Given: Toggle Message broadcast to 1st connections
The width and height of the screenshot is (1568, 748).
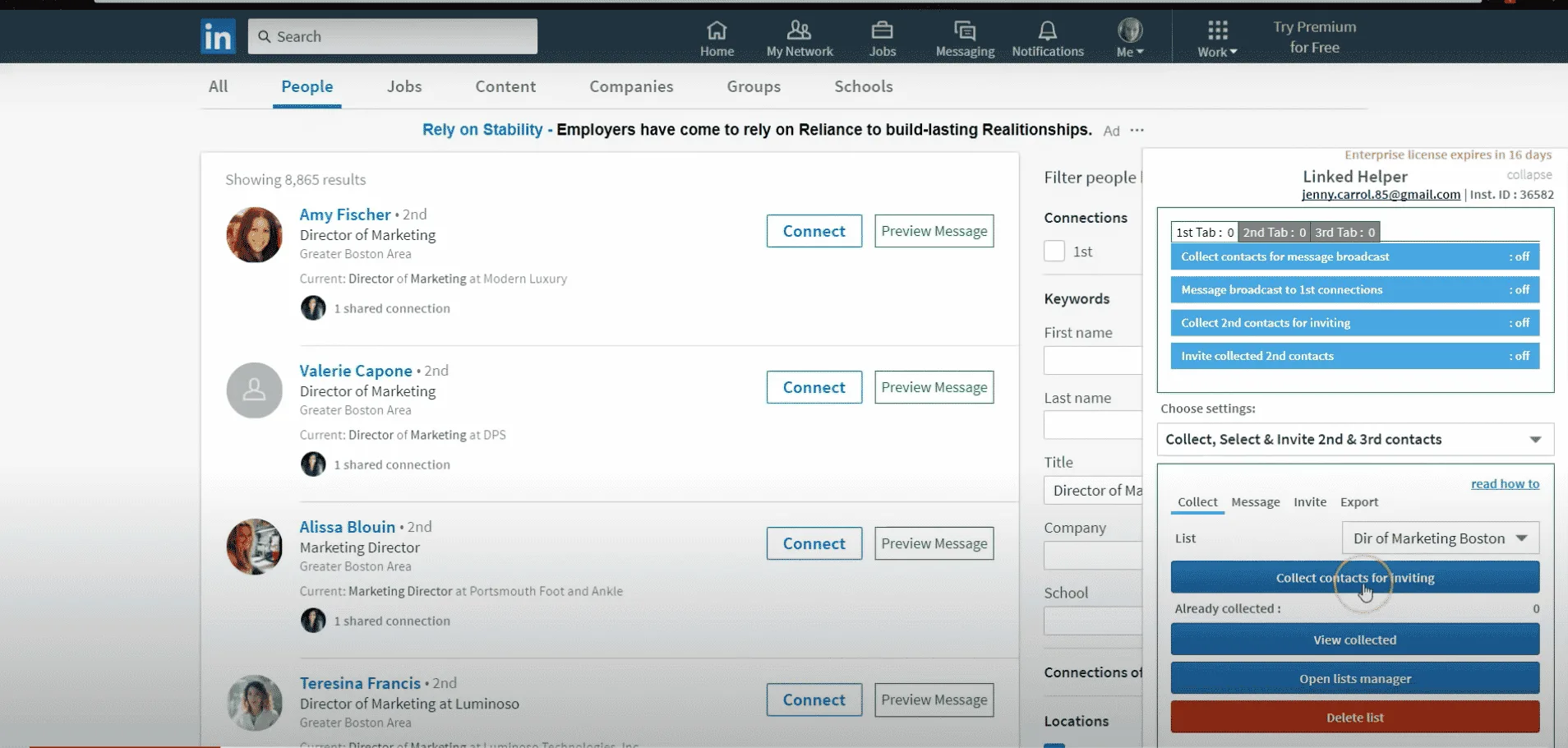Looking at the screenshot, I should pos(1354,289).
